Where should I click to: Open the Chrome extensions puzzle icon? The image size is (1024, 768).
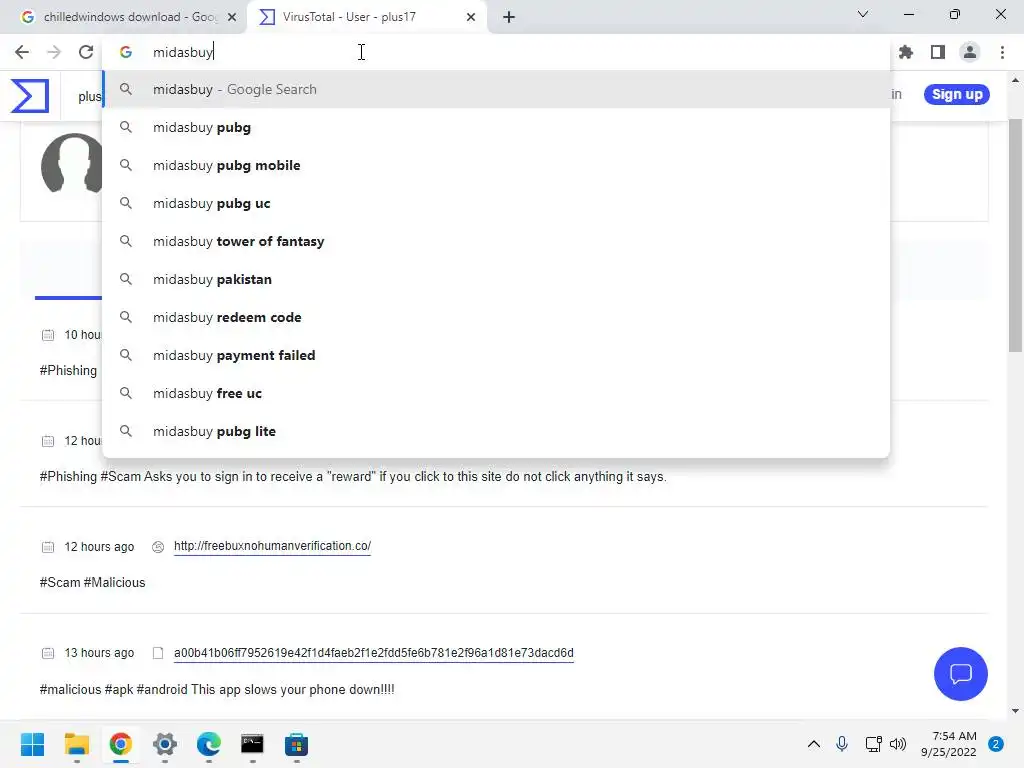pyautogui.click(x=906, y=52)
